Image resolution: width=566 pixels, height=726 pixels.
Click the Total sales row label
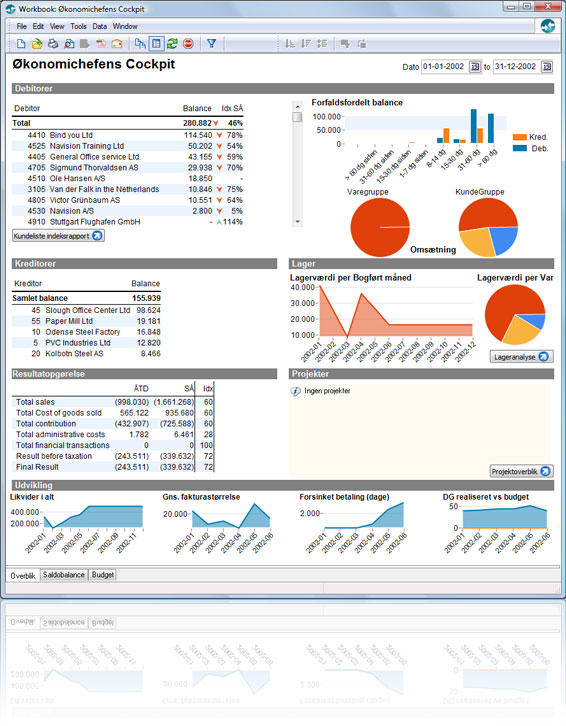click(x=35, y=402)
